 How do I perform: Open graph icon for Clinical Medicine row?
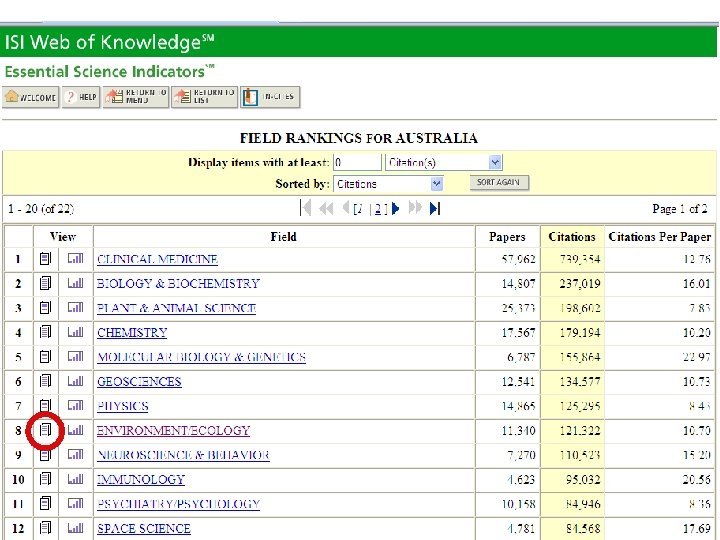tap(75, 259)
